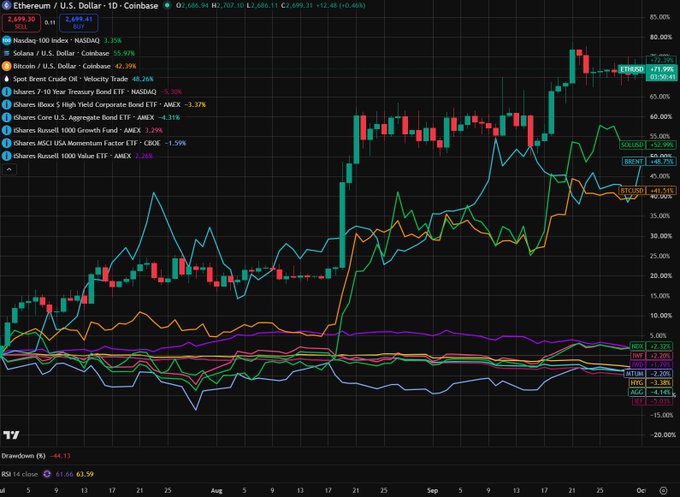Screen dimensions: 680x497
Task: Click the AGG price scale label
Action: [x=637, y=392]
